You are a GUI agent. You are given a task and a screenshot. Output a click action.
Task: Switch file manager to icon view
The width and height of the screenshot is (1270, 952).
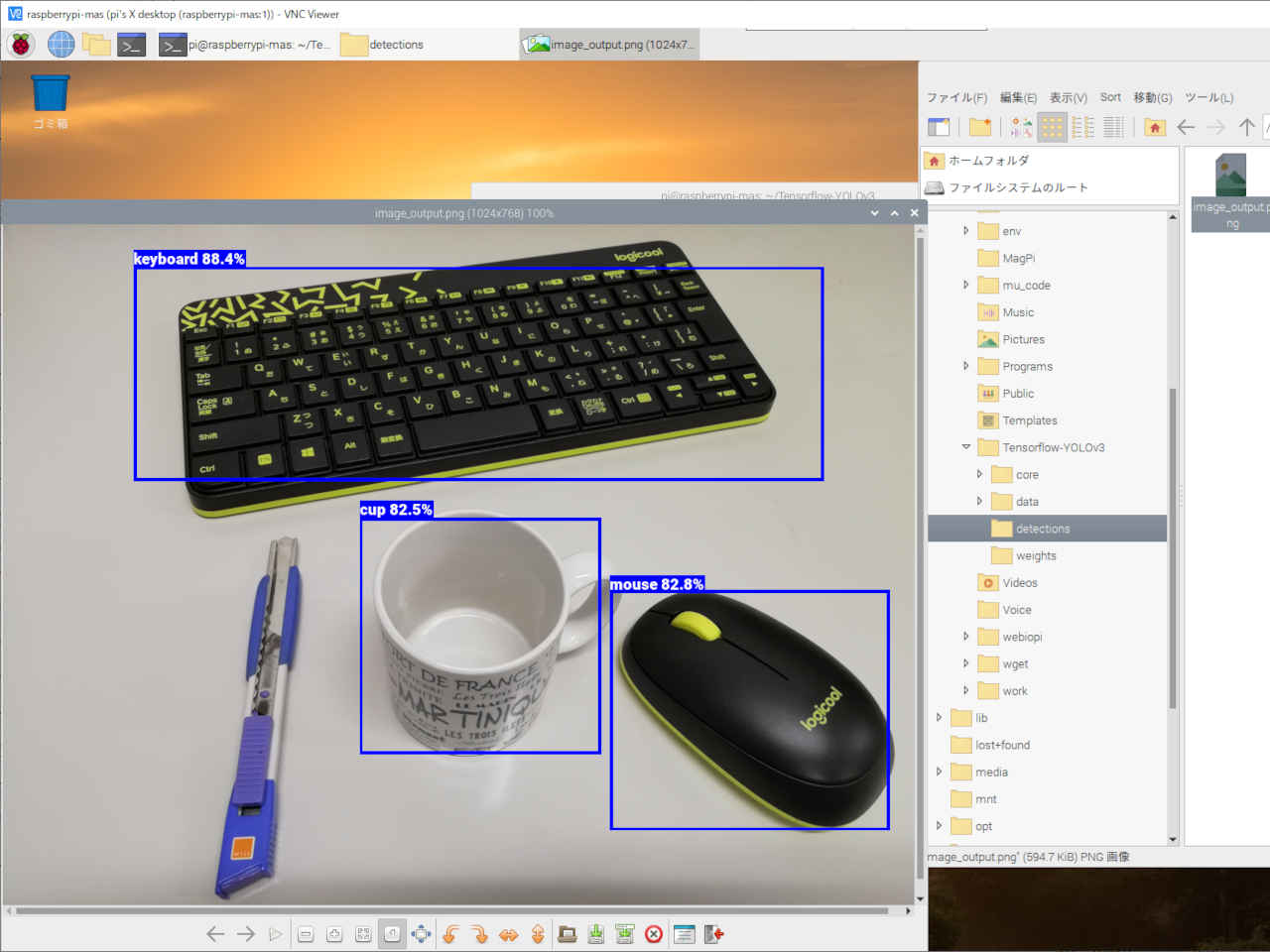pos(1053,127)
